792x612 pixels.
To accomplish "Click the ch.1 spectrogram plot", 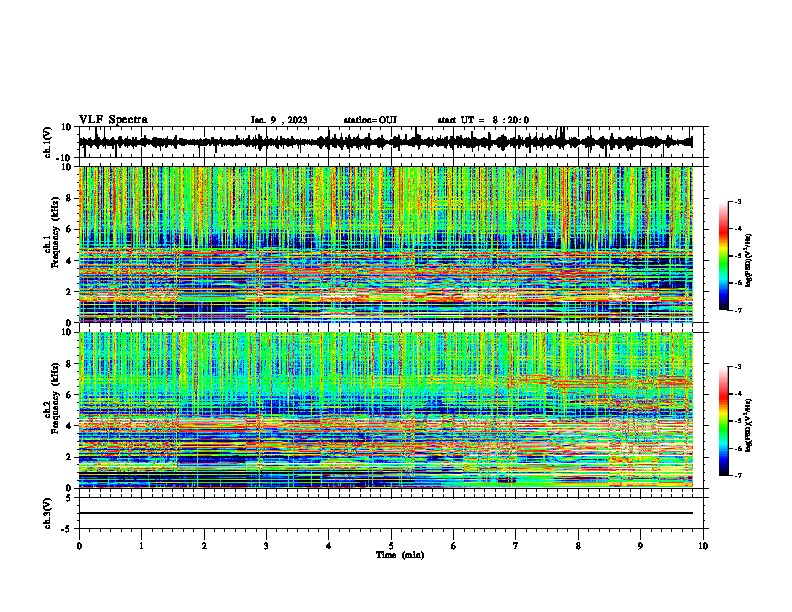I will (x=386, y=244).
